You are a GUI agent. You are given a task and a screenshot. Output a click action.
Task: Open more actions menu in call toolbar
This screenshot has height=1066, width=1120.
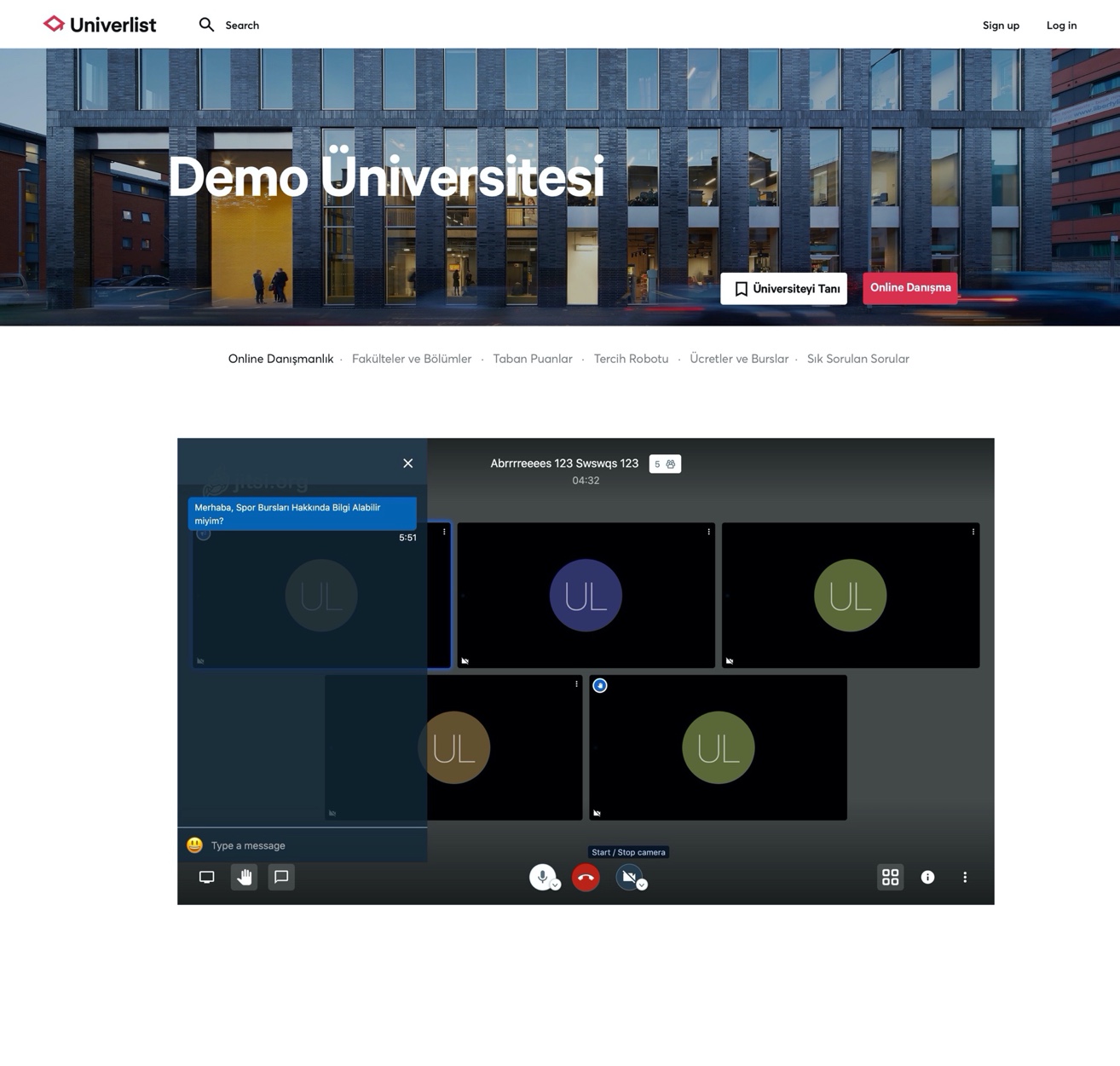pyautogui.click(x=965, y=877)
